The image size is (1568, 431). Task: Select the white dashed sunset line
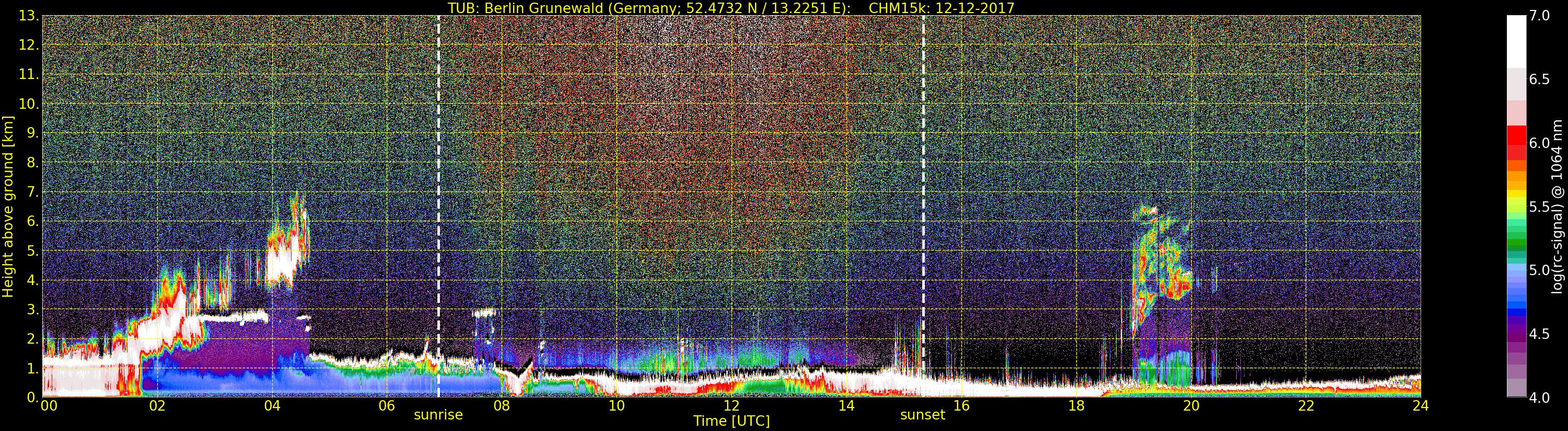(x=923, y=206)
